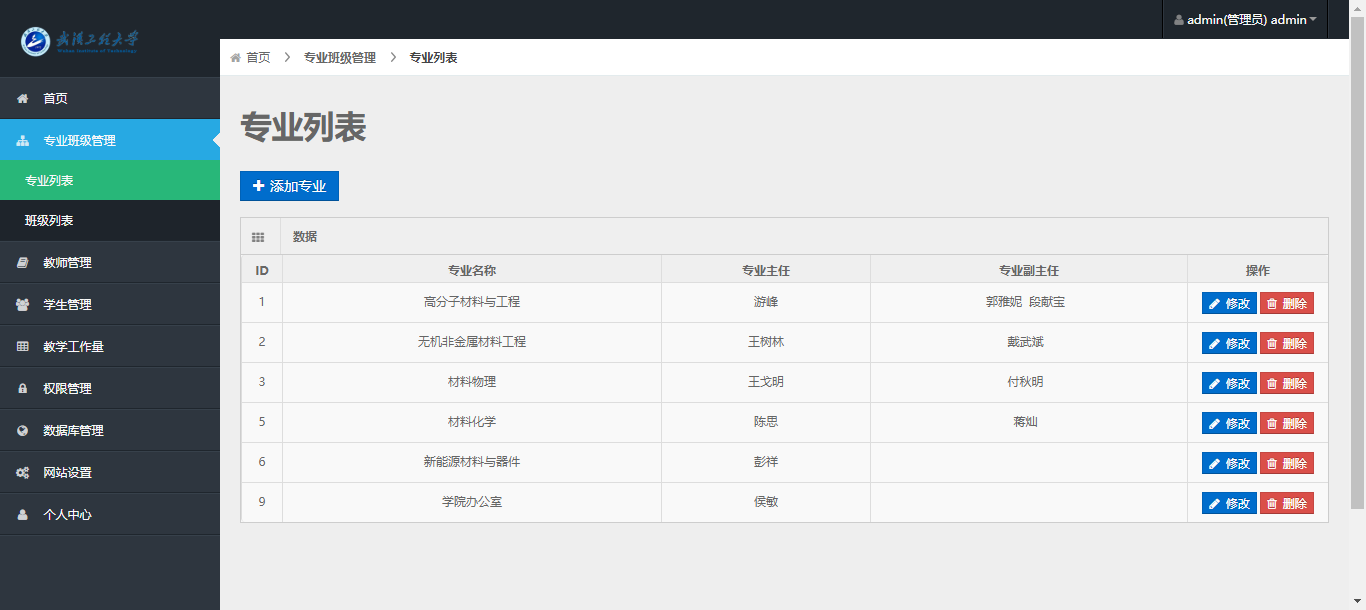Viewport: 1366px width, 610px height.
Task: Click the 网站设置 gears icon
Action: point(23,473)
